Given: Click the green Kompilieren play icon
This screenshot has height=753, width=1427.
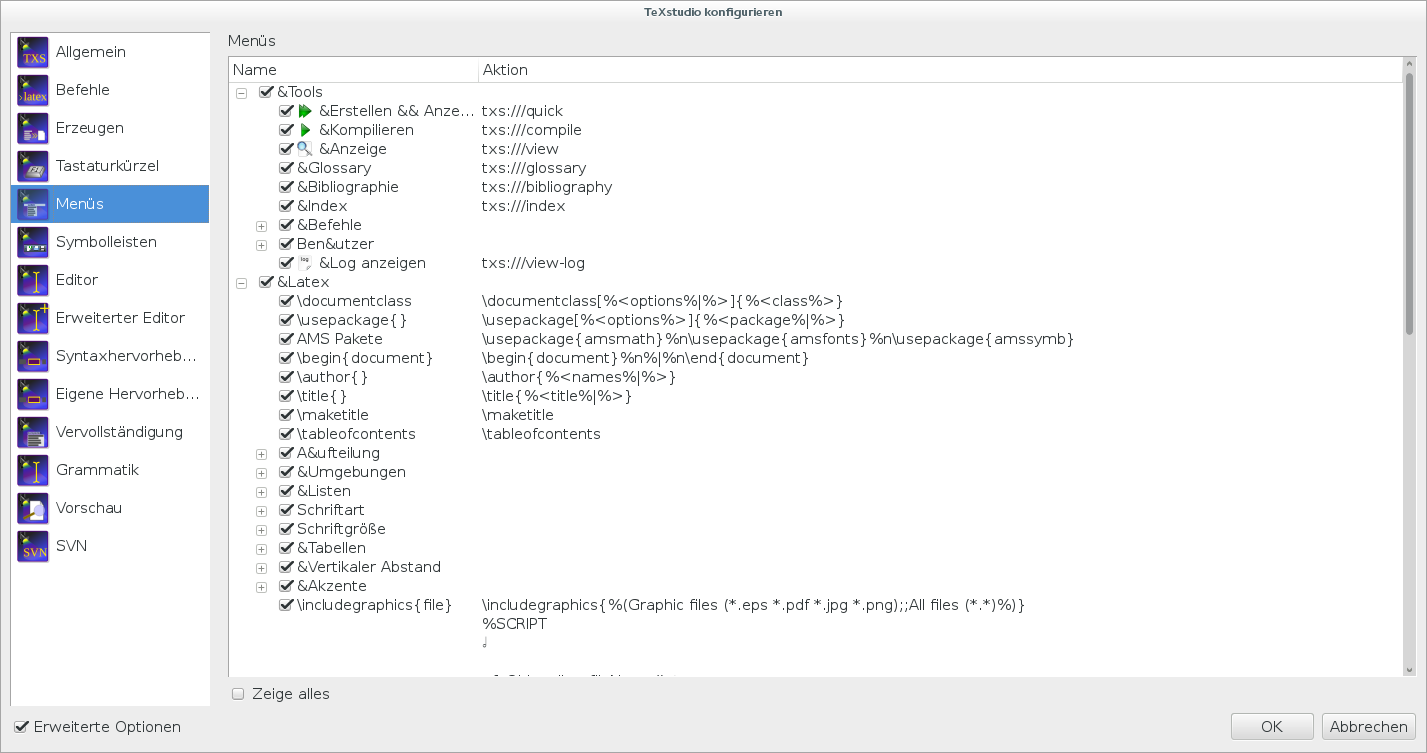Looking at the screenshot, I should tap(305, 130).
